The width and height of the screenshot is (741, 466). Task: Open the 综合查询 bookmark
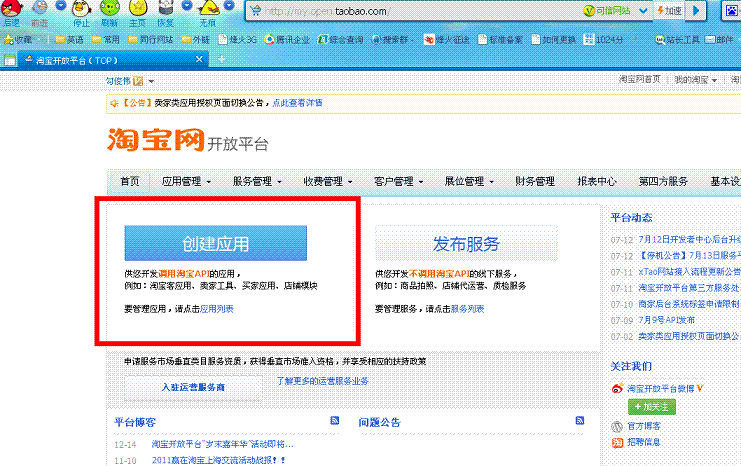[340, 40]
